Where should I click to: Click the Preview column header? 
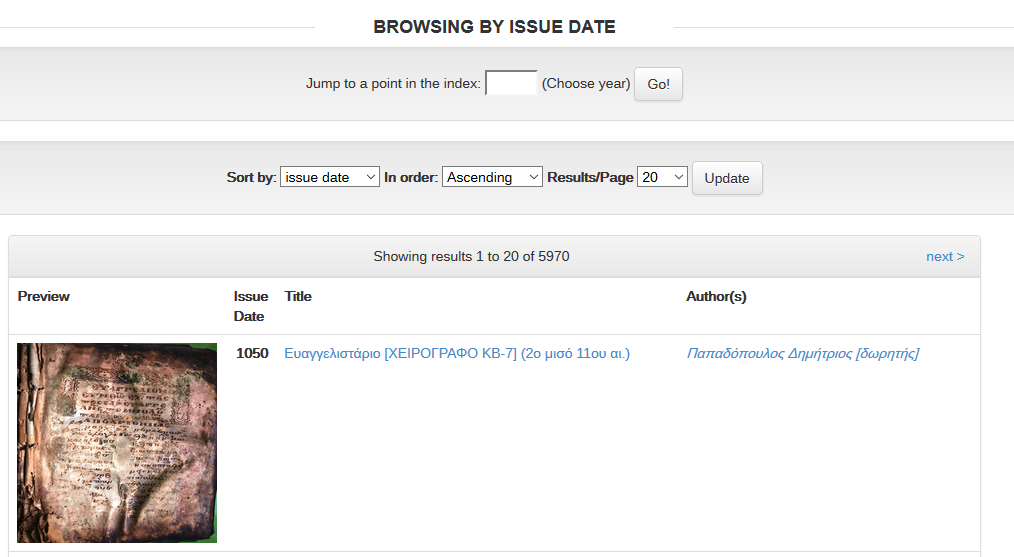pyautogui.click(x=44, y=296)
